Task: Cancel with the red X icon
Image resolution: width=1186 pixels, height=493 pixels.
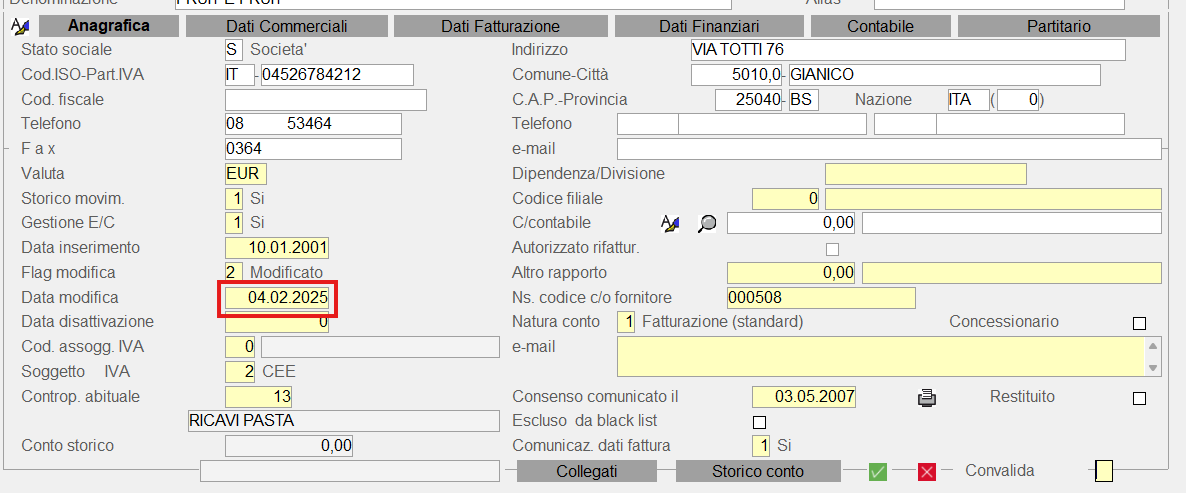Action: 927,472
